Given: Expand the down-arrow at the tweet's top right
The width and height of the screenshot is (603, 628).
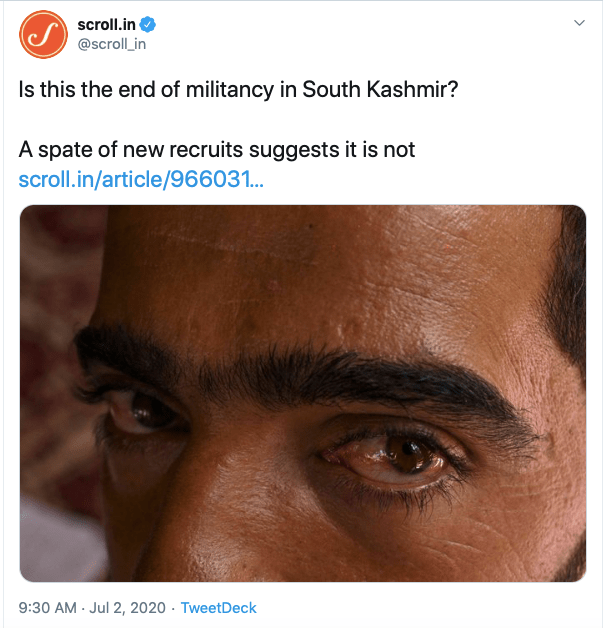Looking at the screenshot, I should 577,24.
